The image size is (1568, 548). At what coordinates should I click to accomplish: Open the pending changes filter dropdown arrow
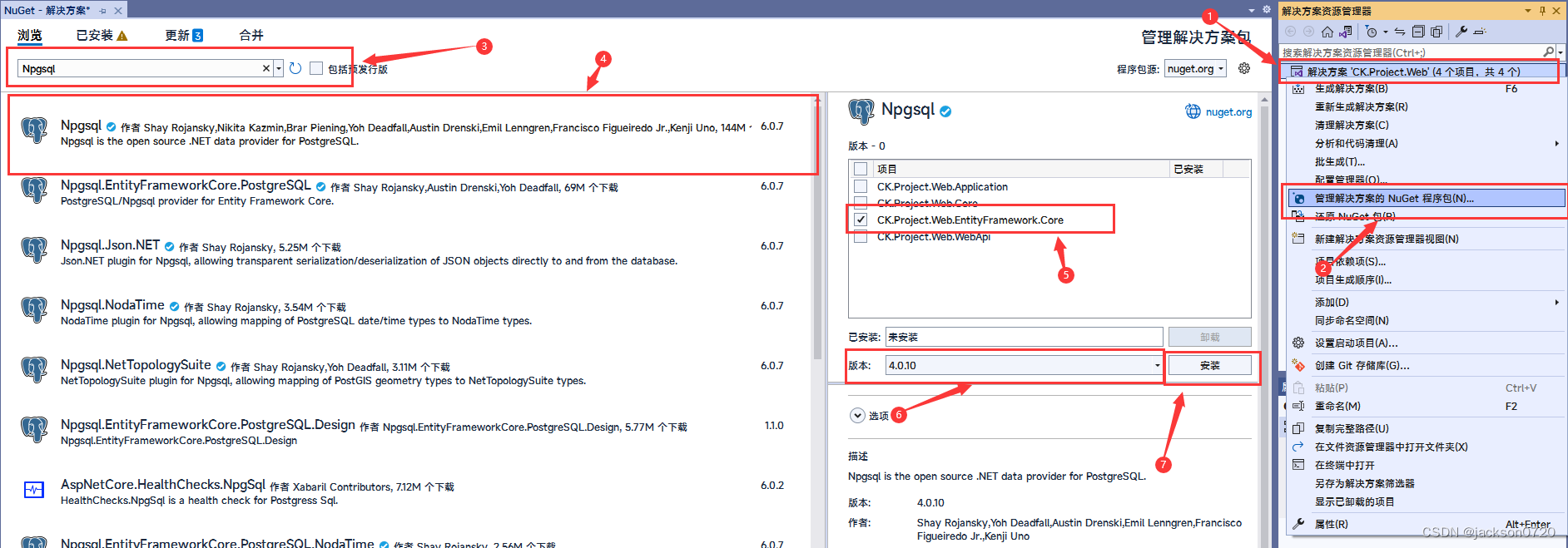point(1385,32)
